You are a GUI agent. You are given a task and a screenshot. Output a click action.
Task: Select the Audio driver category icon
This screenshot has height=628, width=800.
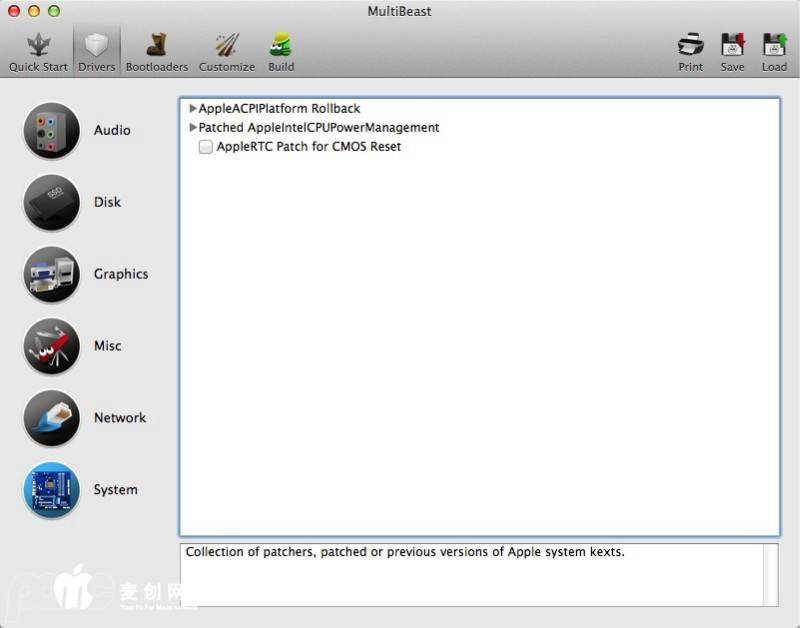[x=51, y=130]
